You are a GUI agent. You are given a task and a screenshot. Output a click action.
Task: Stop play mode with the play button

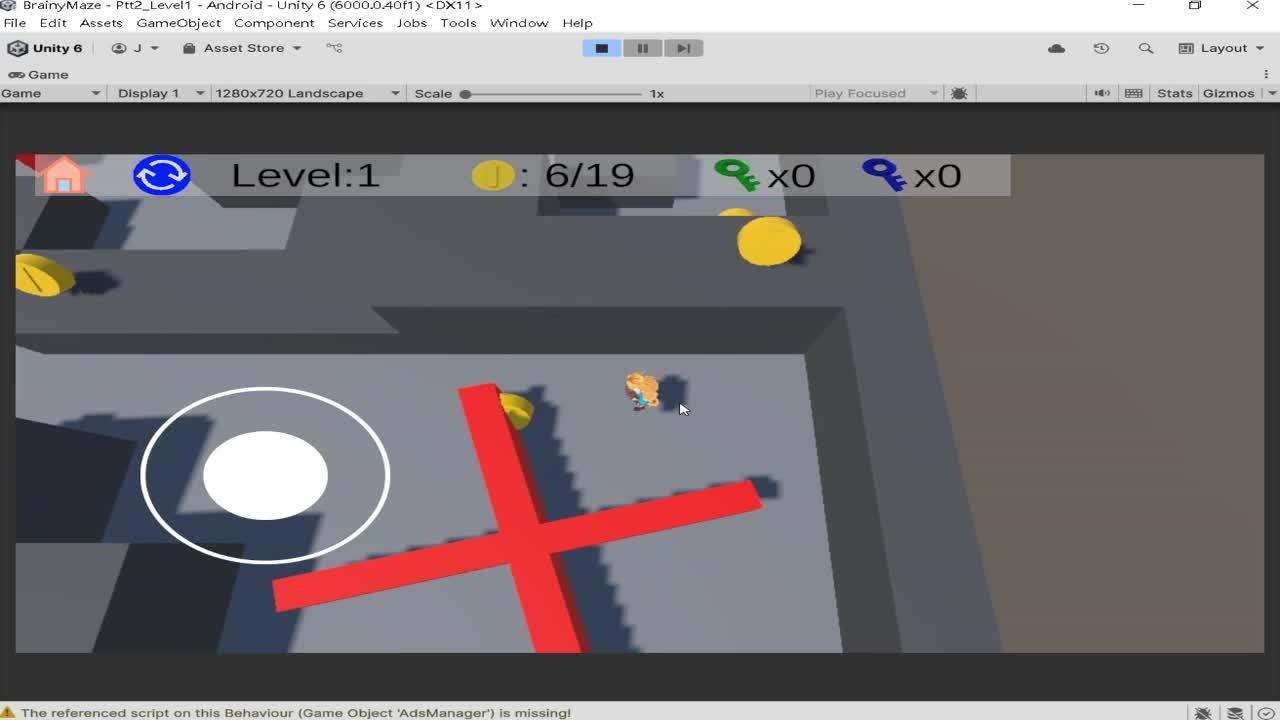pos(602,48)
